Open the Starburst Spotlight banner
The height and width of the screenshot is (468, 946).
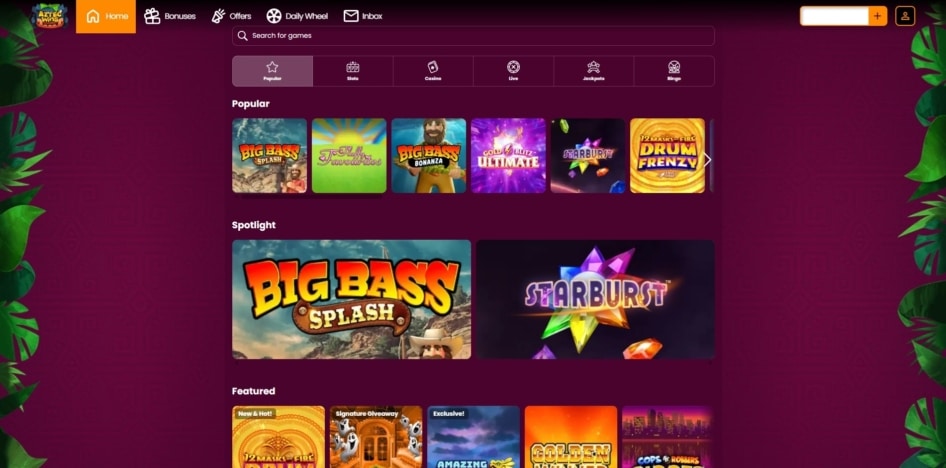click(595, 300)
